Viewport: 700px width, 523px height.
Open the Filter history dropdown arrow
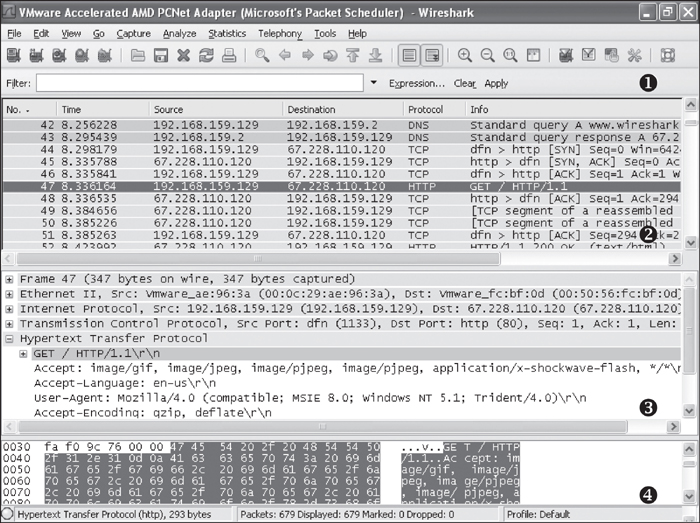pyautogui.click(x=374, y=83)
